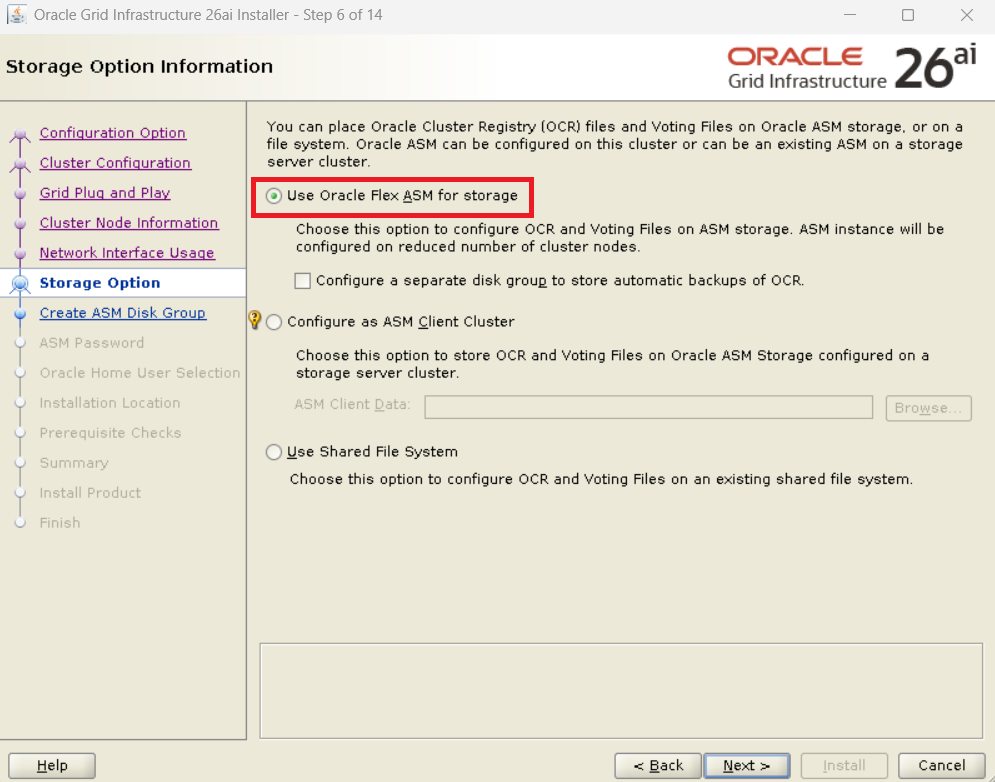The image size is (995, 782).
Task: Click the Oracle Grid Infrastructure 26ai logo
Action: (x=852, y=67)
